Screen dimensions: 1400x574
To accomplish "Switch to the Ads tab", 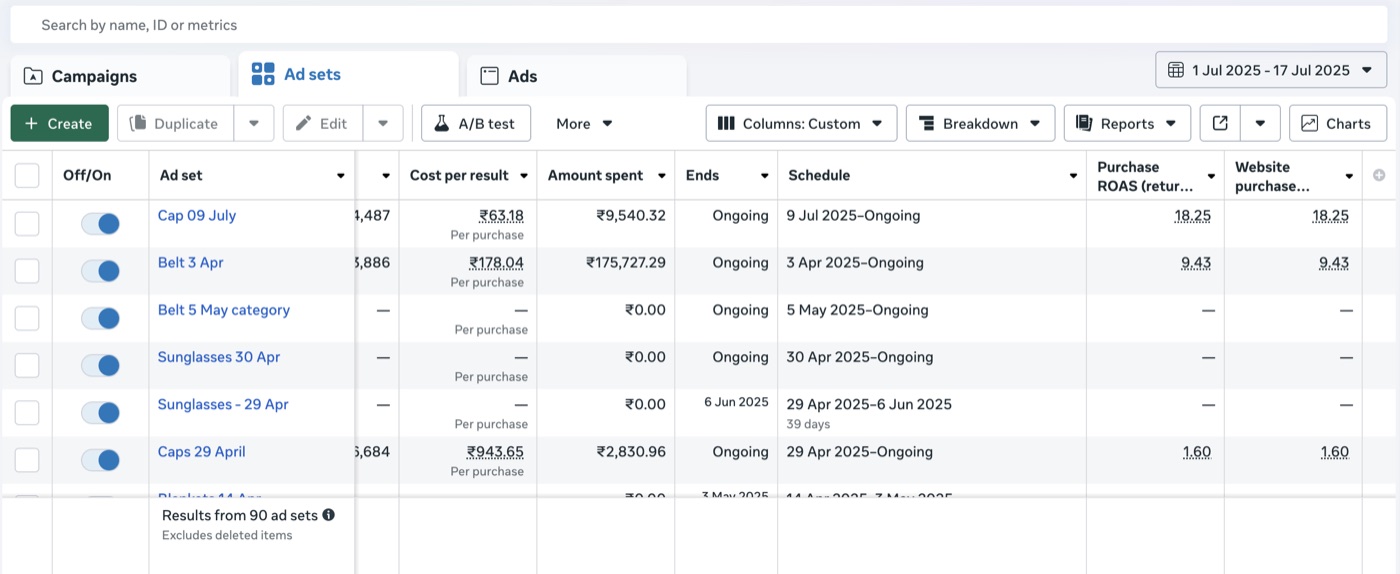I will (x=577, y=76).
